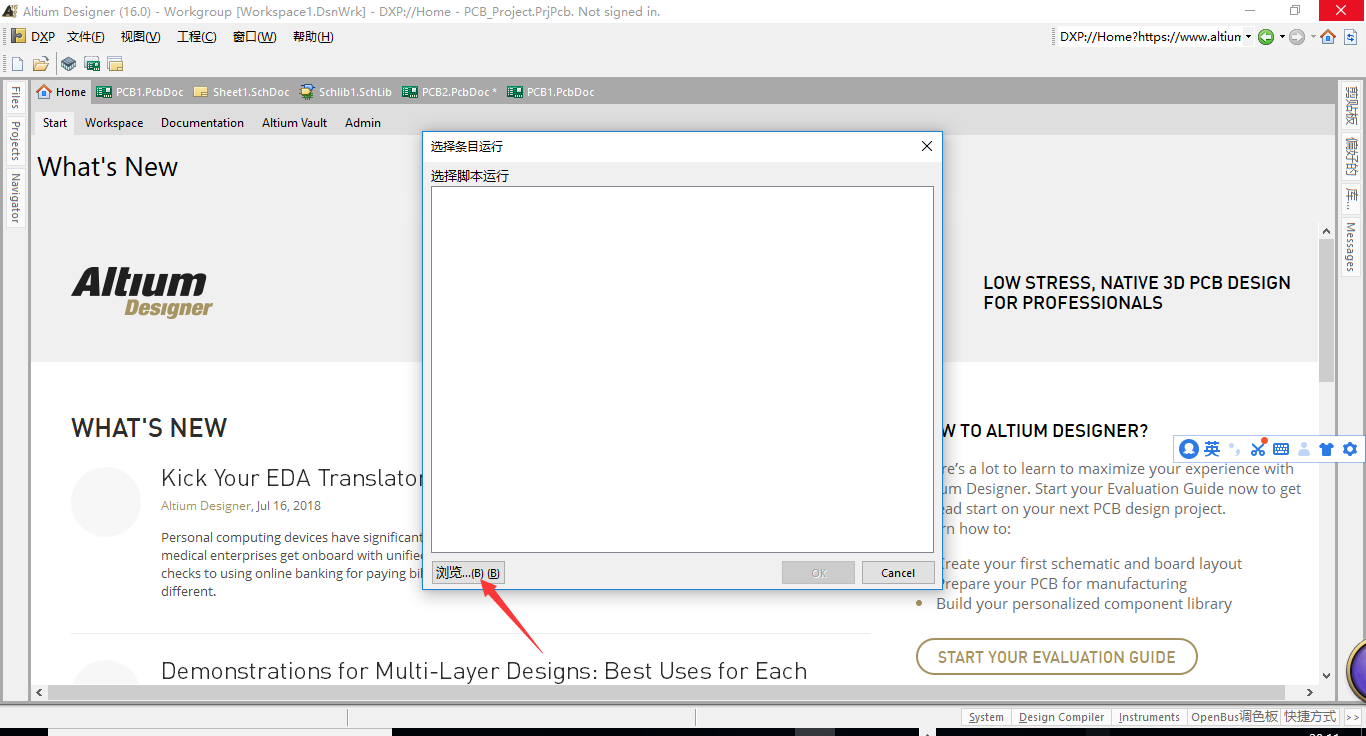Open the 窗口(W) menu
1366x736 pixels.
click(254, 37)
